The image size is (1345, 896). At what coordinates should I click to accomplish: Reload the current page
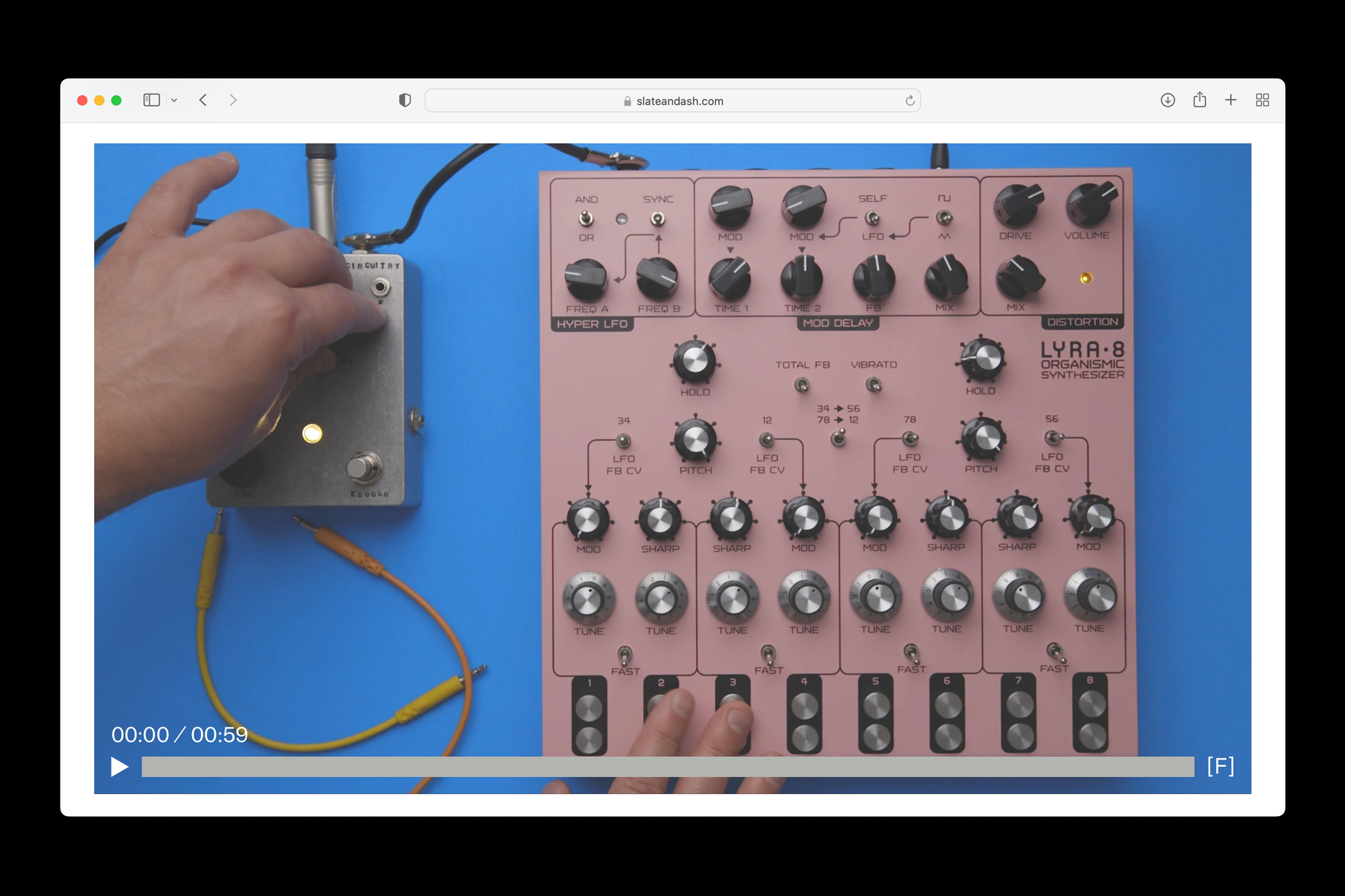909,101
